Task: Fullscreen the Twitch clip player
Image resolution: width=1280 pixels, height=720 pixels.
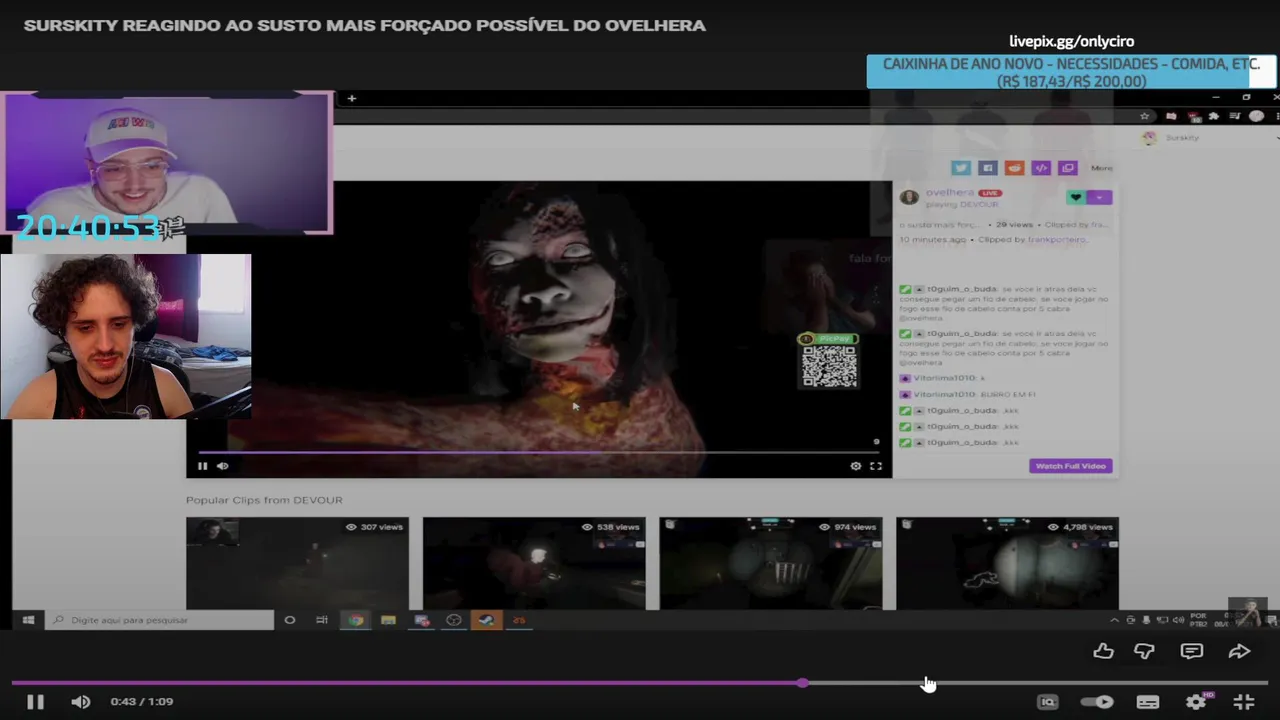Action: point(876,466)
